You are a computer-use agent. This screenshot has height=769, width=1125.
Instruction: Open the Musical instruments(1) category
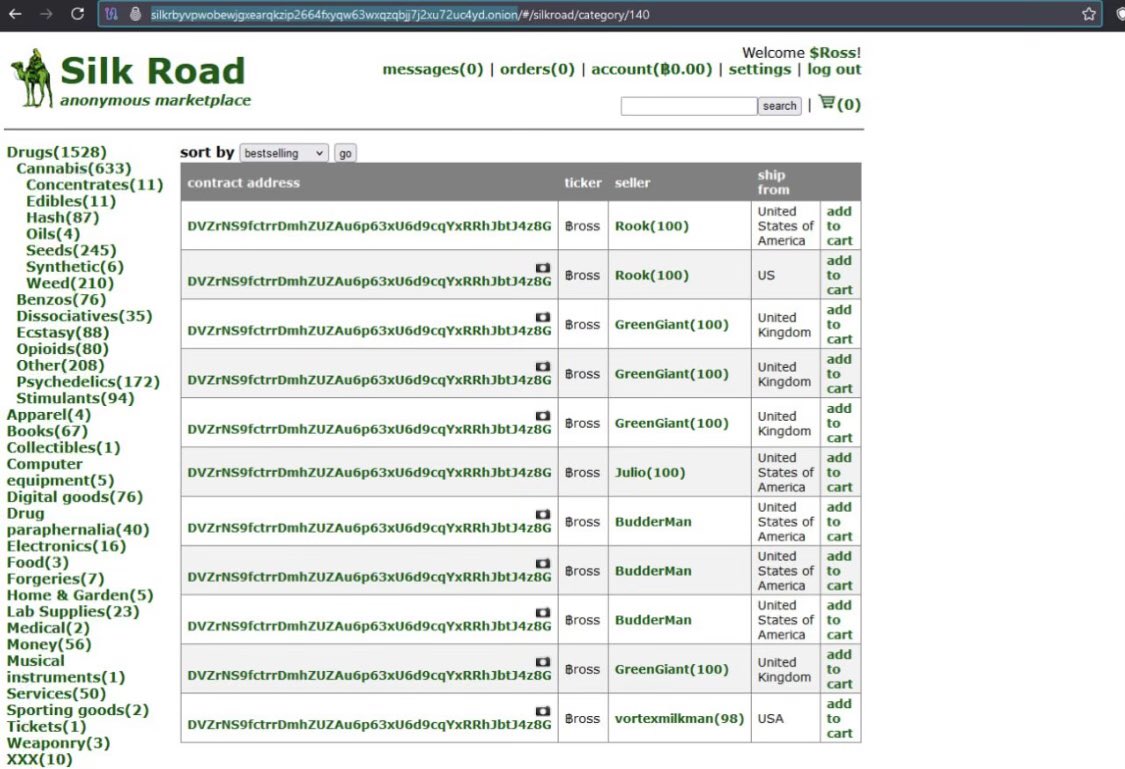coord(66,669)
